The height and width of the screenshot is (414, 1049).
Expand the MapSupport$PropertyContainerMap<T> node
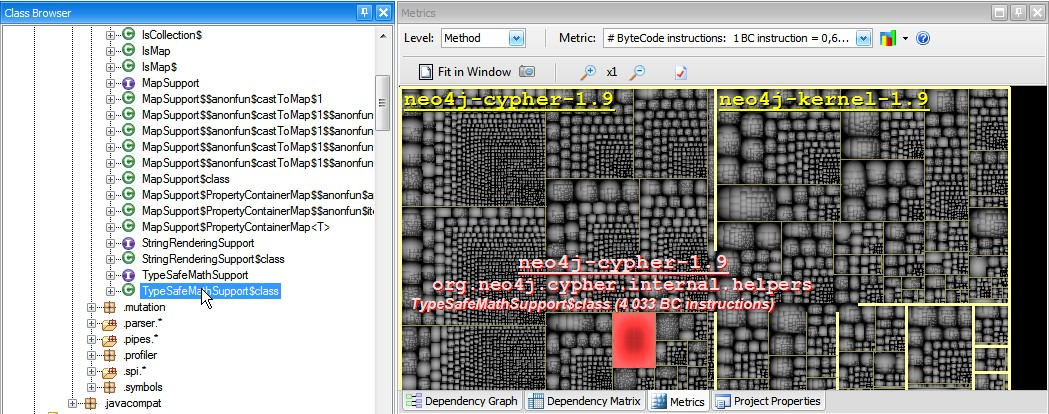pos(110,227)
